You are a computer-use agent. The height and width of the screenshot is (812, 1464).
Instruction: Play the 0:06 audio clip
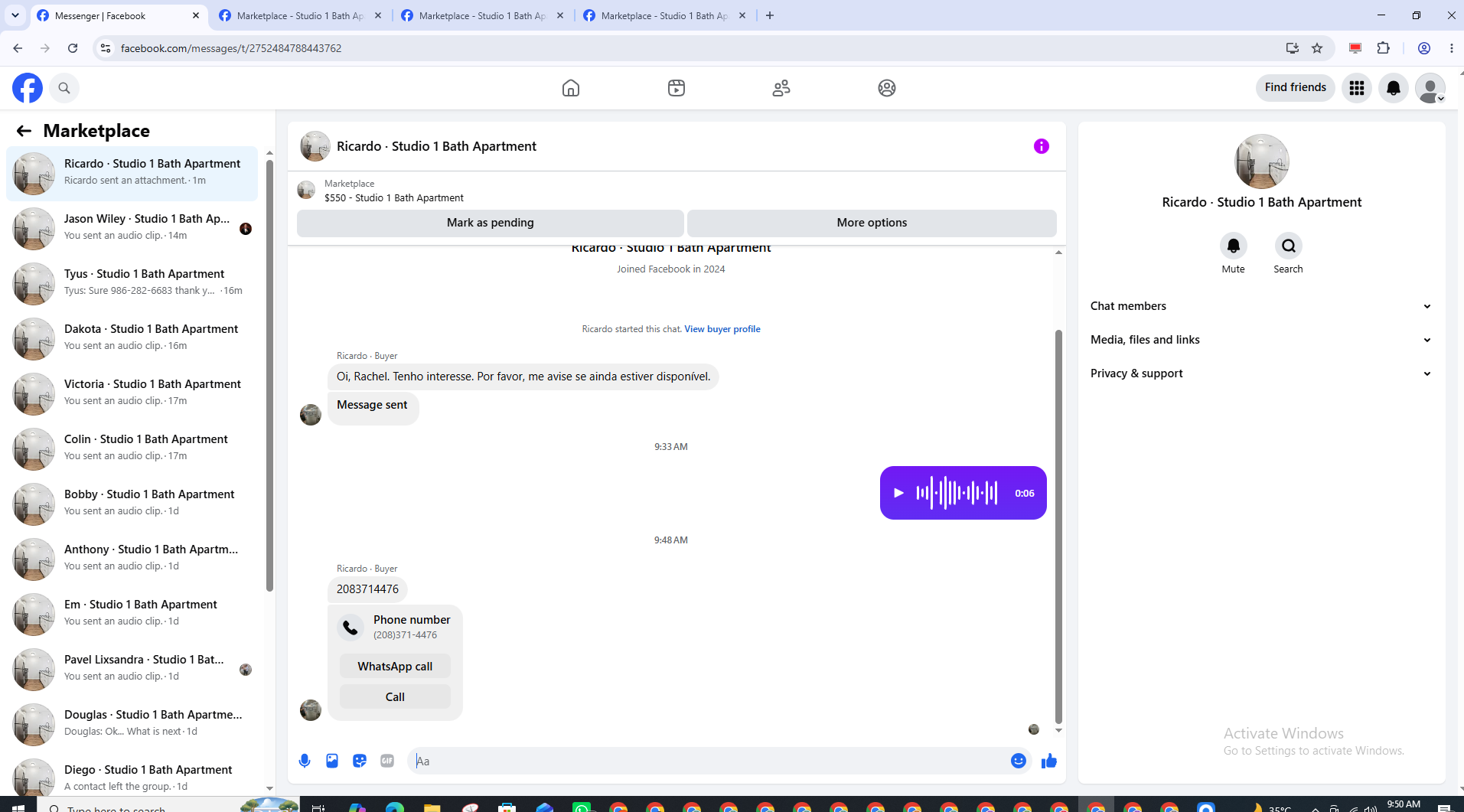[899, 493]
